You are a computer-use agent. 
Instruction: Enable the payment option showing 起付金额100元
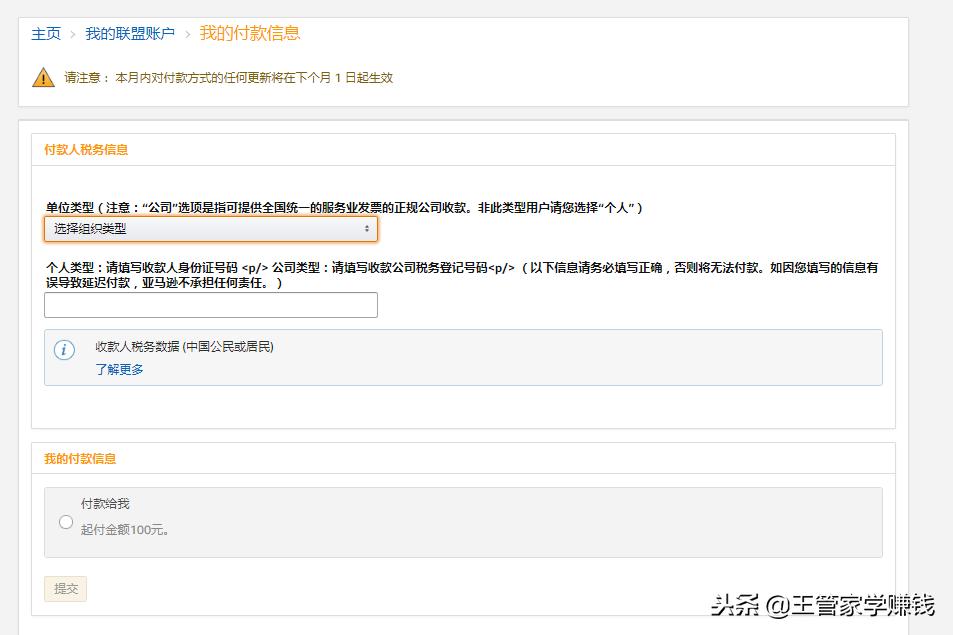(x=66, y=521)
